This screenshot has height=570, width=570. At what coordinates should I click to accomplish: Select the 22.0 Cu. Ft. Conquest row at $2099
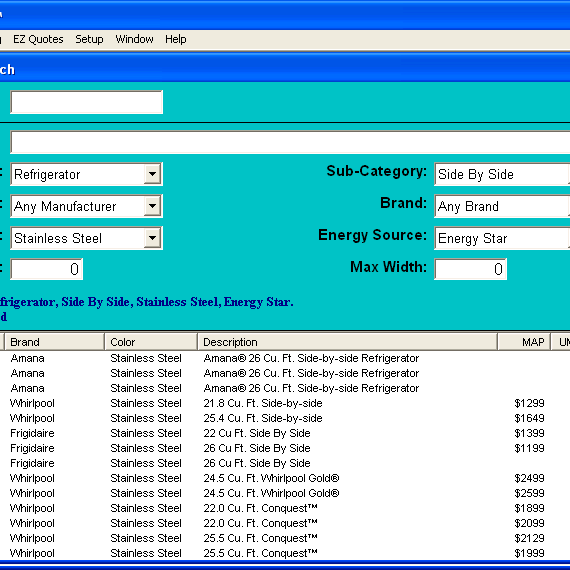click(x=285, y=523)
